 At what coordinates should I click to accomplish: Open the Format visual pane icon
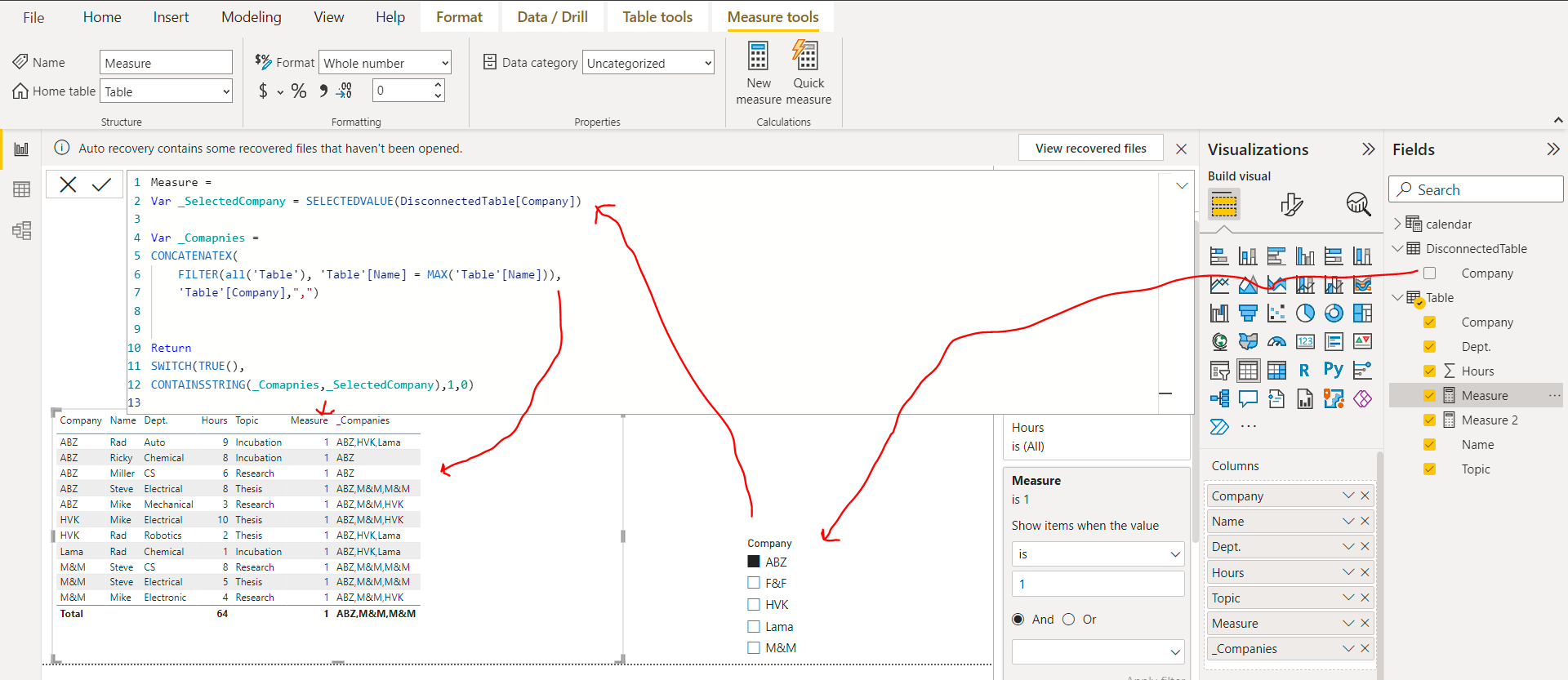(1291, 204)
